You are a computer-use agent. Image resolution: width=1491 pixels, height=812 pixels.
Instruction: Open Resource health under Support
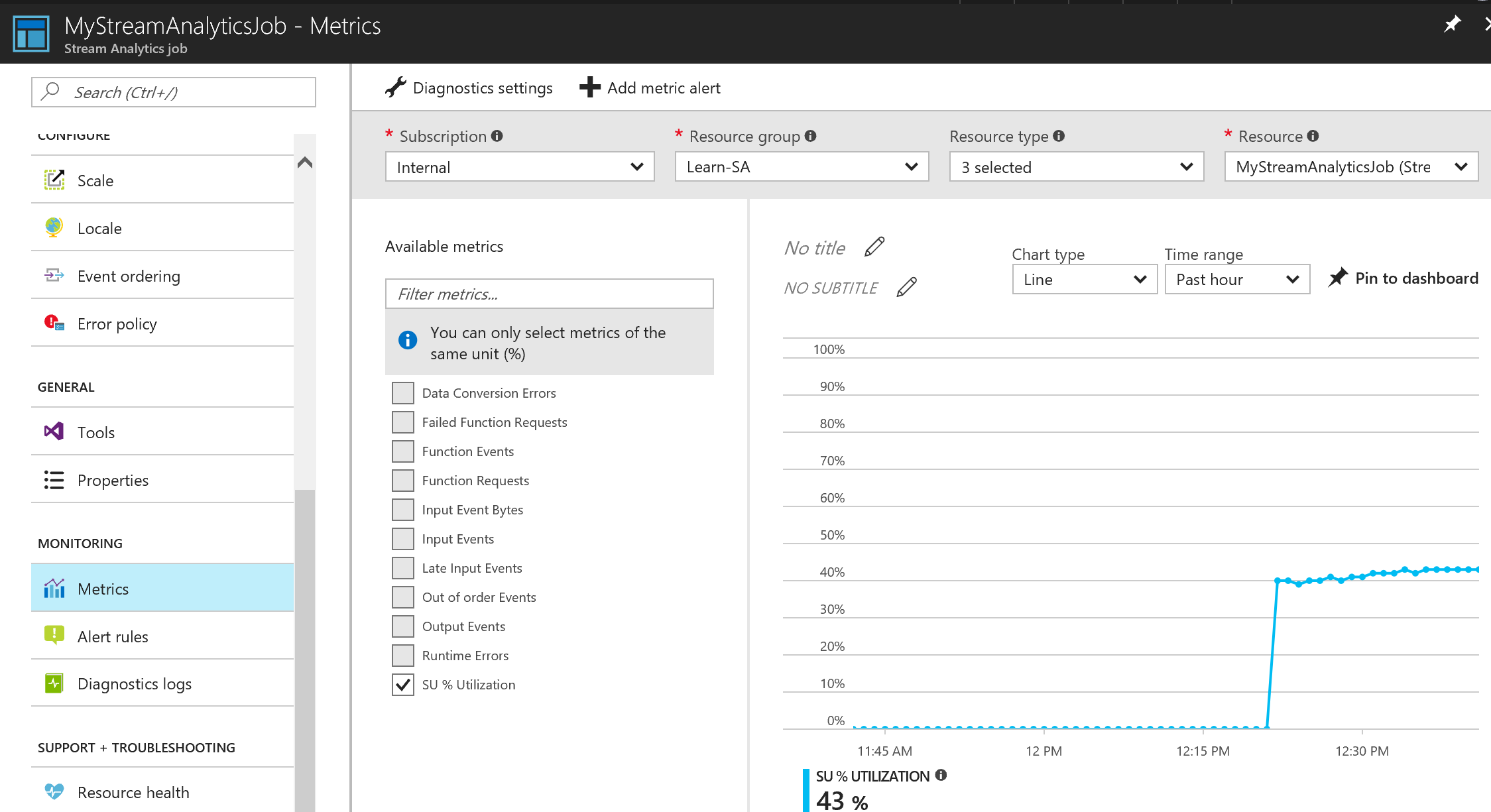click(162, 791)
